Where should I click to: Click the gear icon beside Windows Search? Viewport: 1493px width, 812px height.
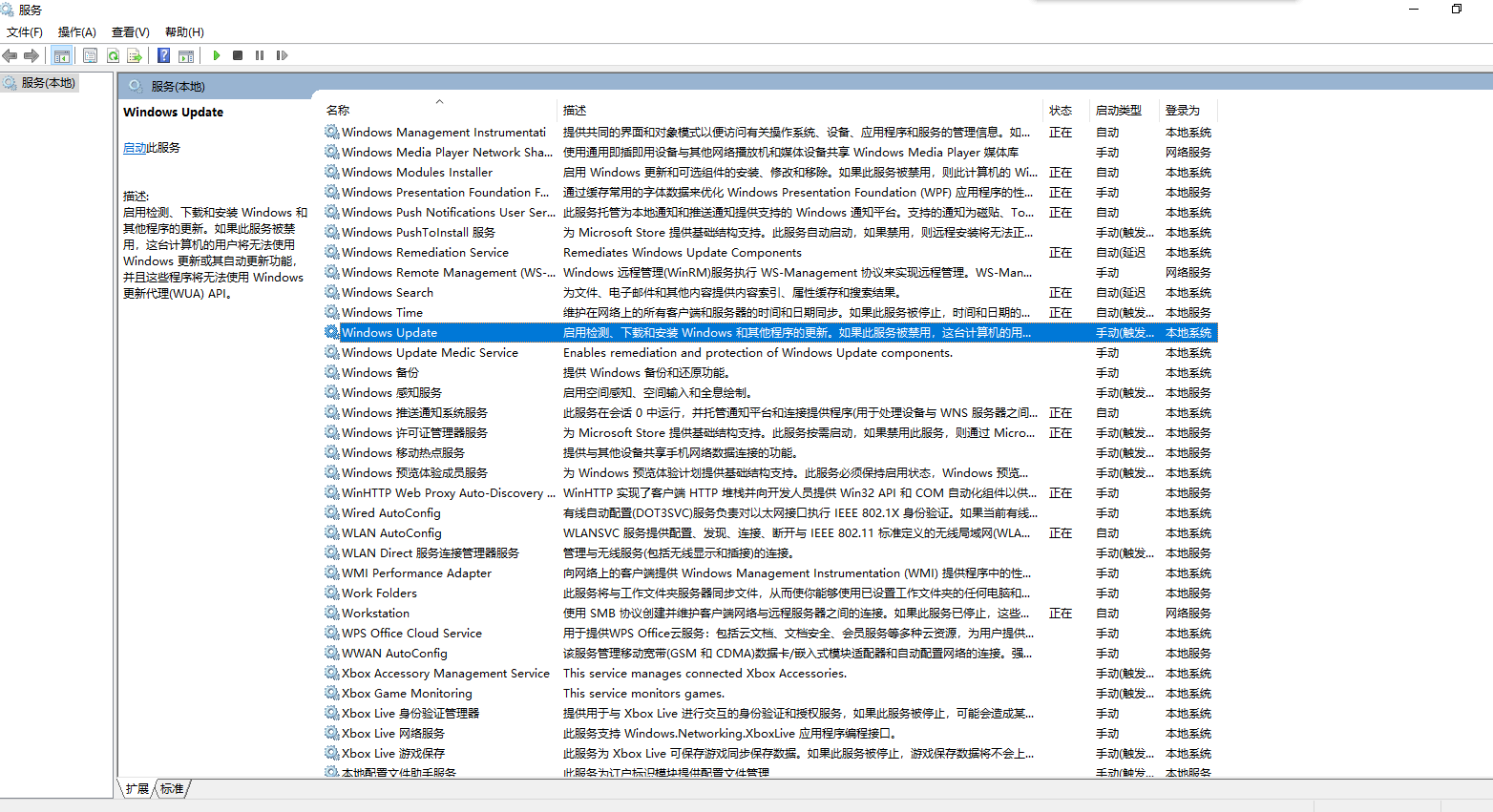point(331,292)
